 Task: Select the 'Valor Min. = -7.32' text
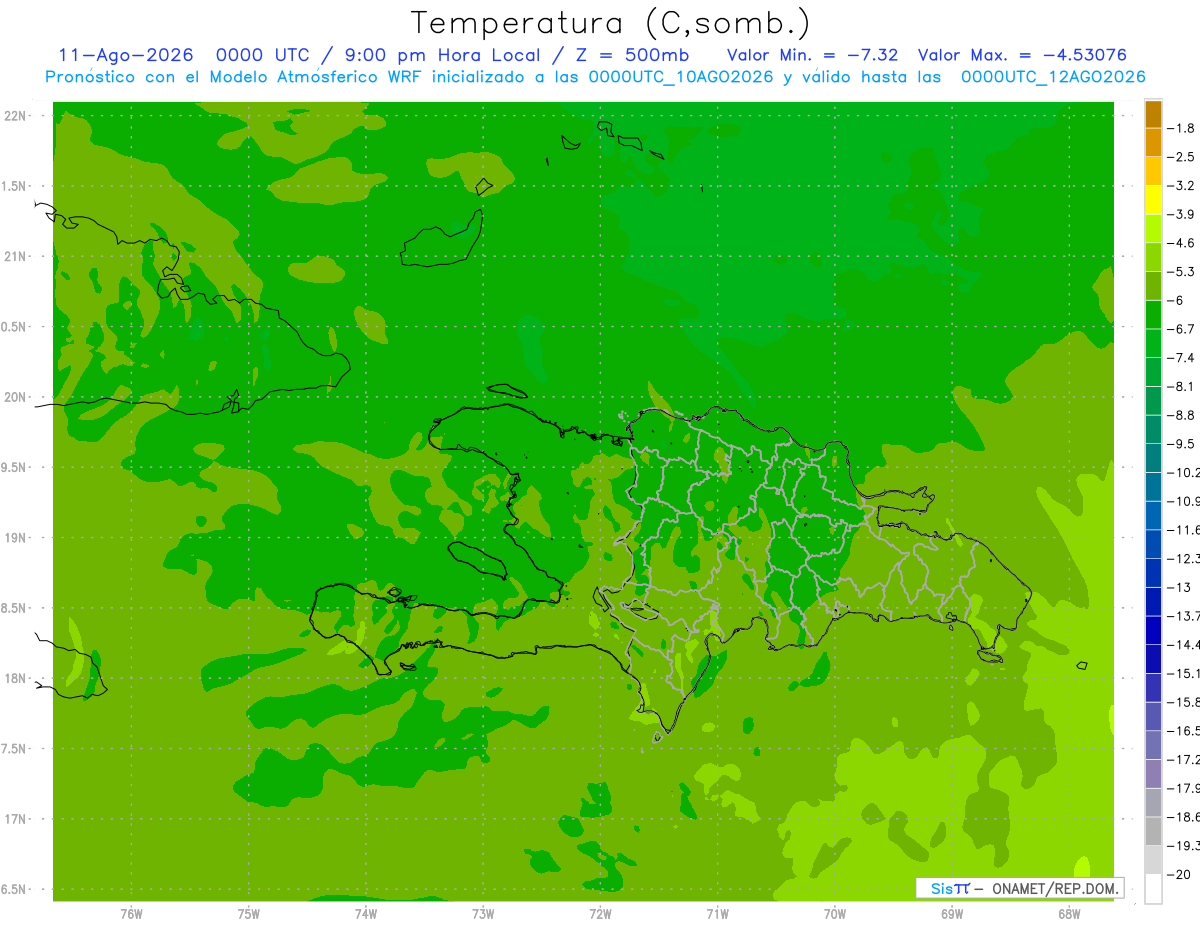813,55
